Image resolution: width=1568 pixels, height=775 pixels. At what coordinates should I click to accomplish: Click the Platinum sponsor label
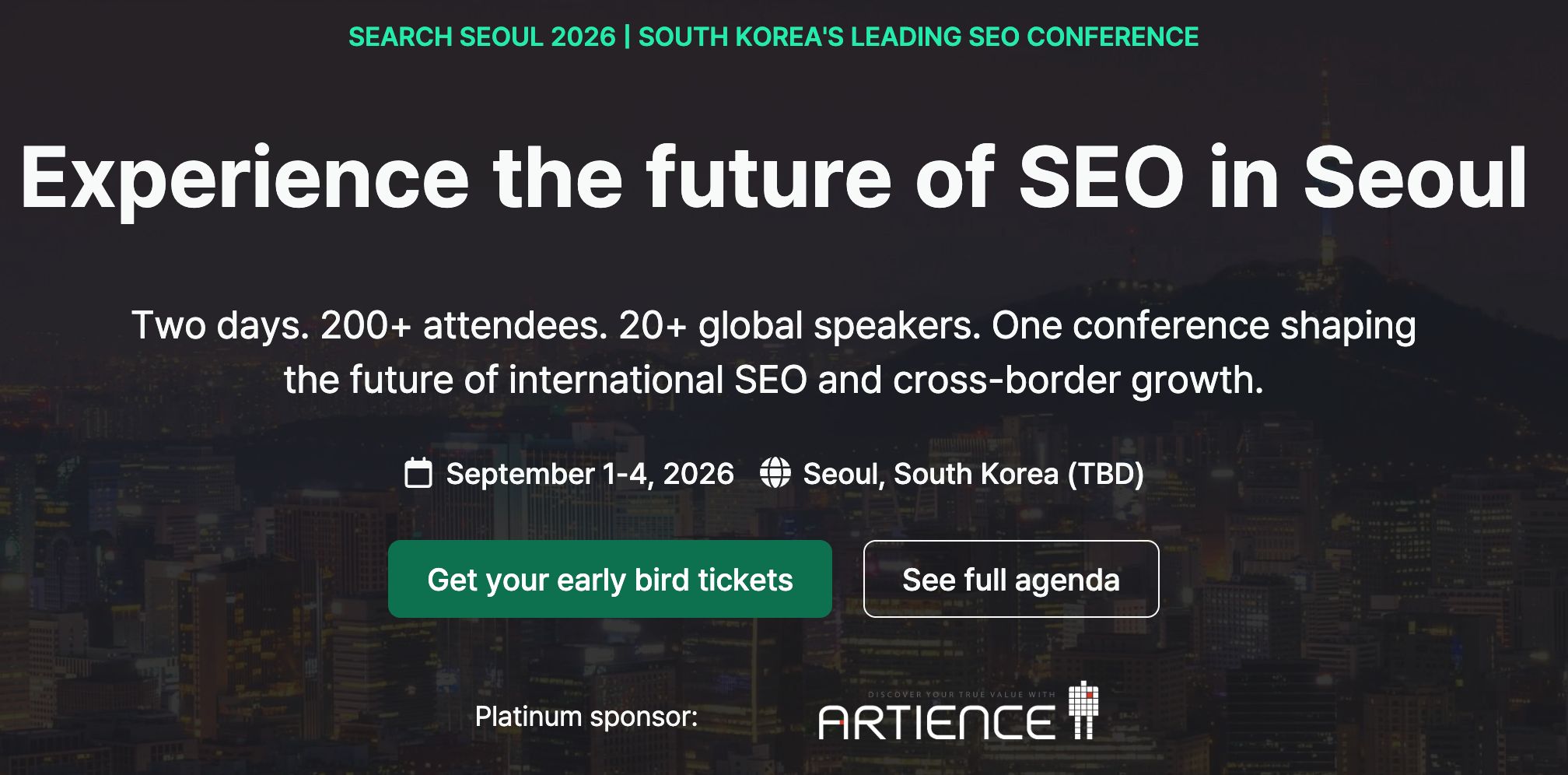[586, 717]
